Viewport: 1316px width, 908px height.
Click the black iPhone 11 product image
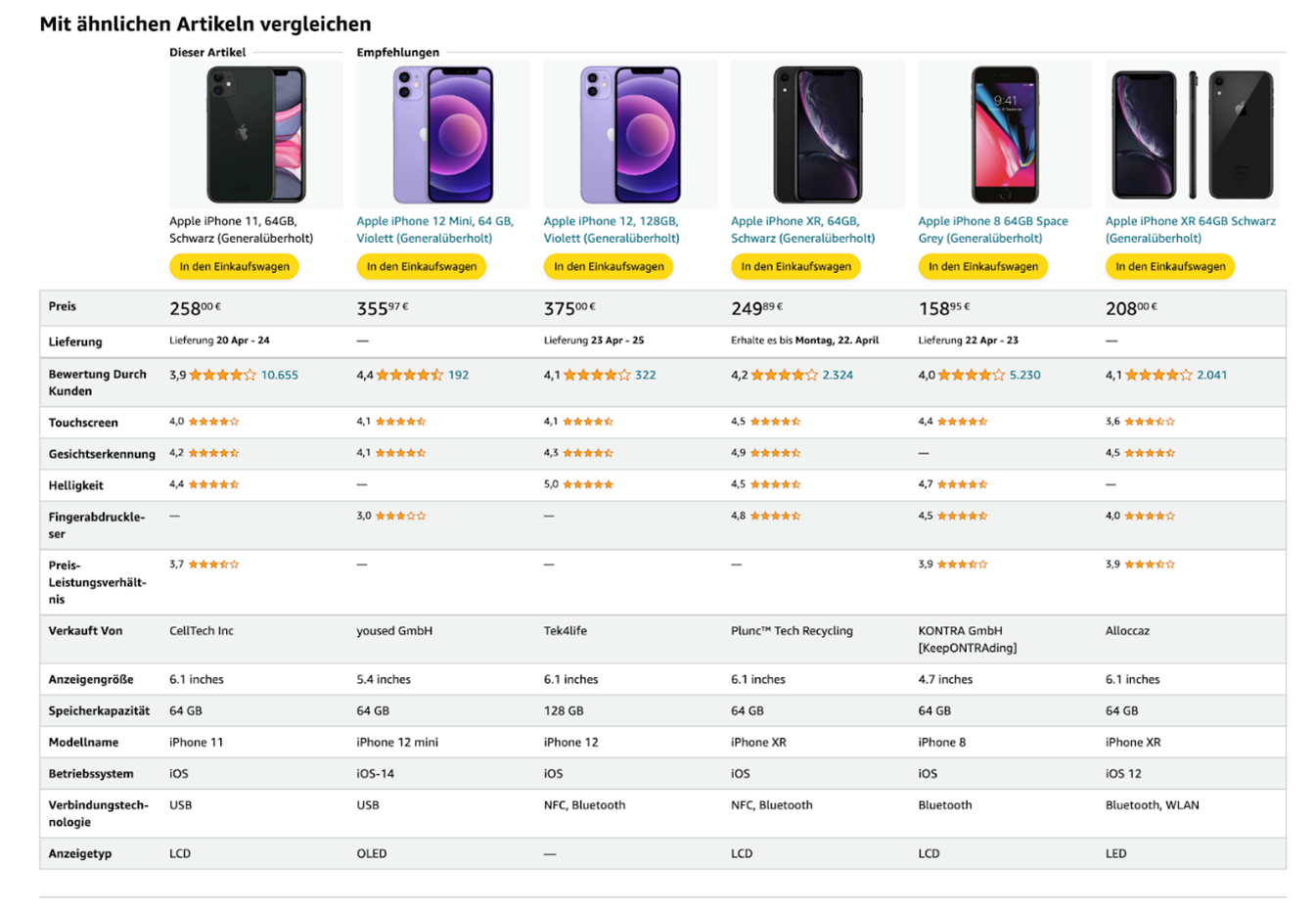[x=256, y=135]
